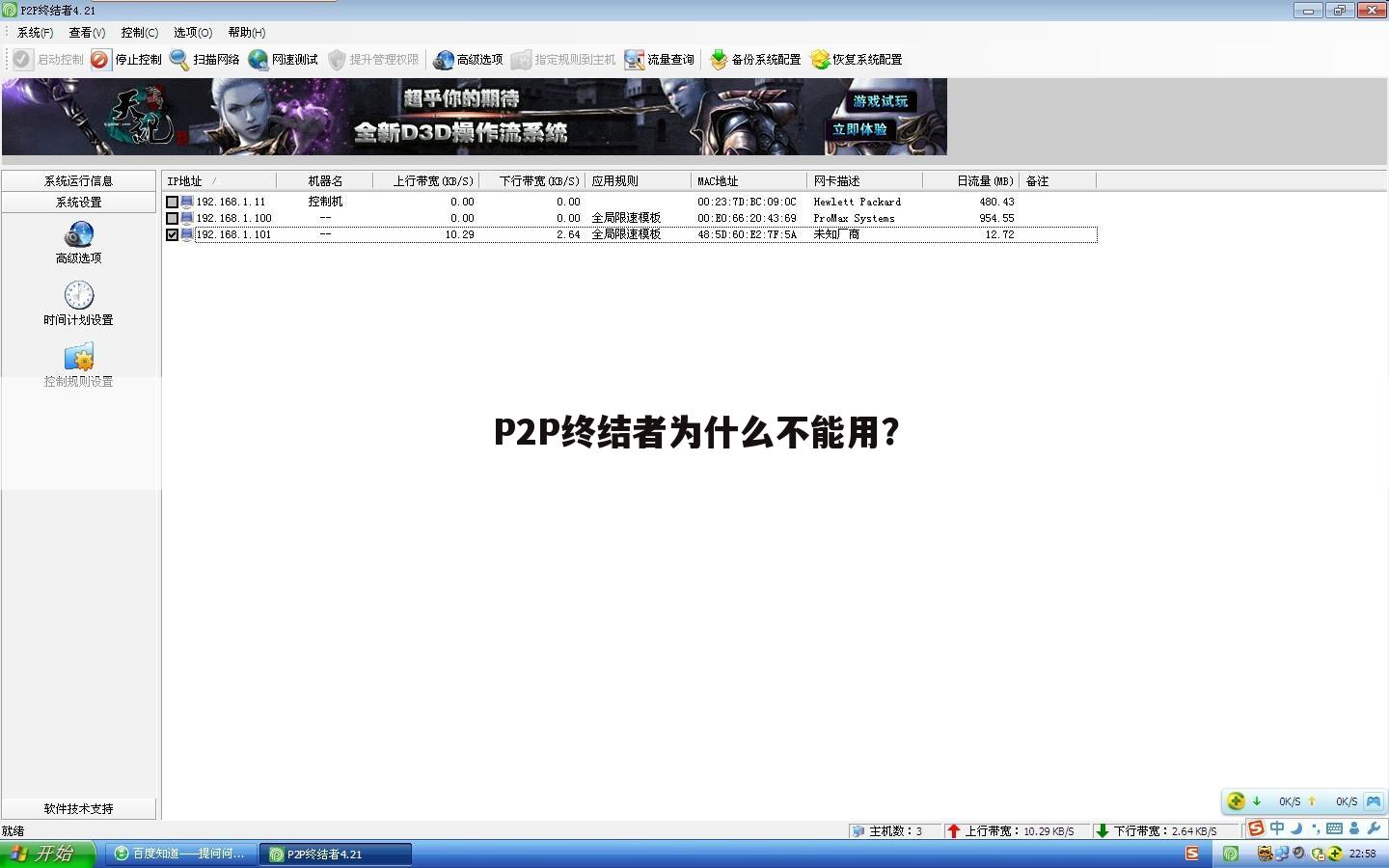Check the 192.168.1.100 host checkbox
Screen dimensions: 1389x868
pyautogui.click(x=174, y=218)
